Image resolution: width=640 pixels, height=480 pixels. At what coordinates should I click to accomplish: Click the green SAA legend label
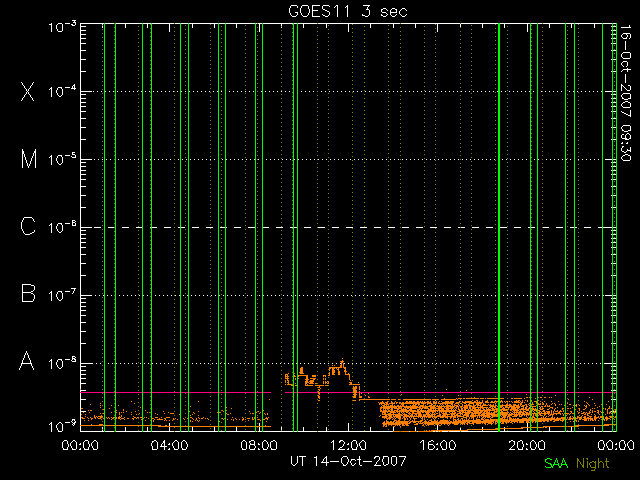click(556, 463)
